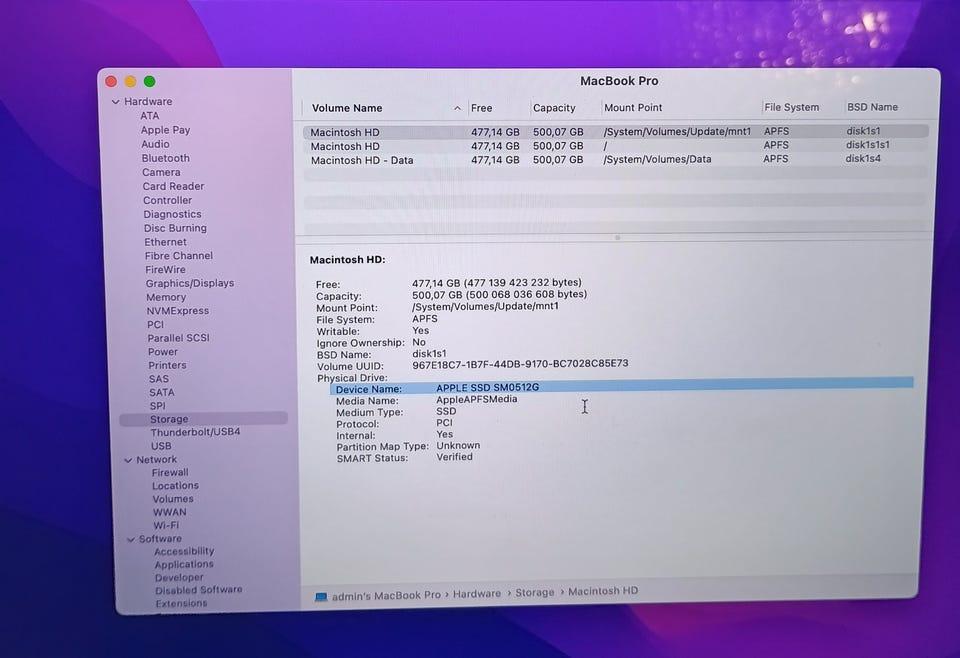Select Storage in the sidebar
This screenshot has height=658, width=960.
click(203, 419)
